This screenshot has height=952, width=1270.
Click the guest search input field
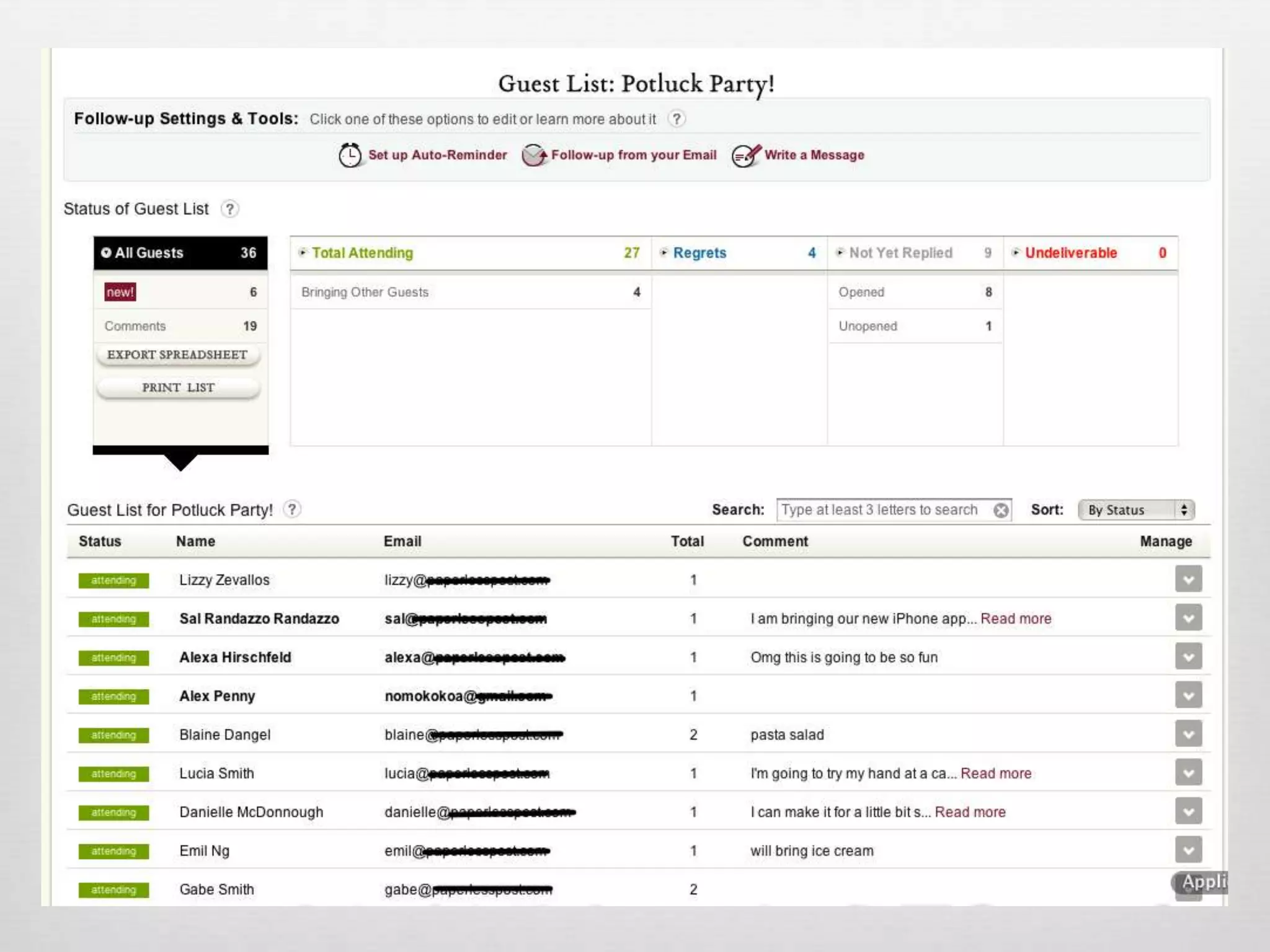(879, 510)
